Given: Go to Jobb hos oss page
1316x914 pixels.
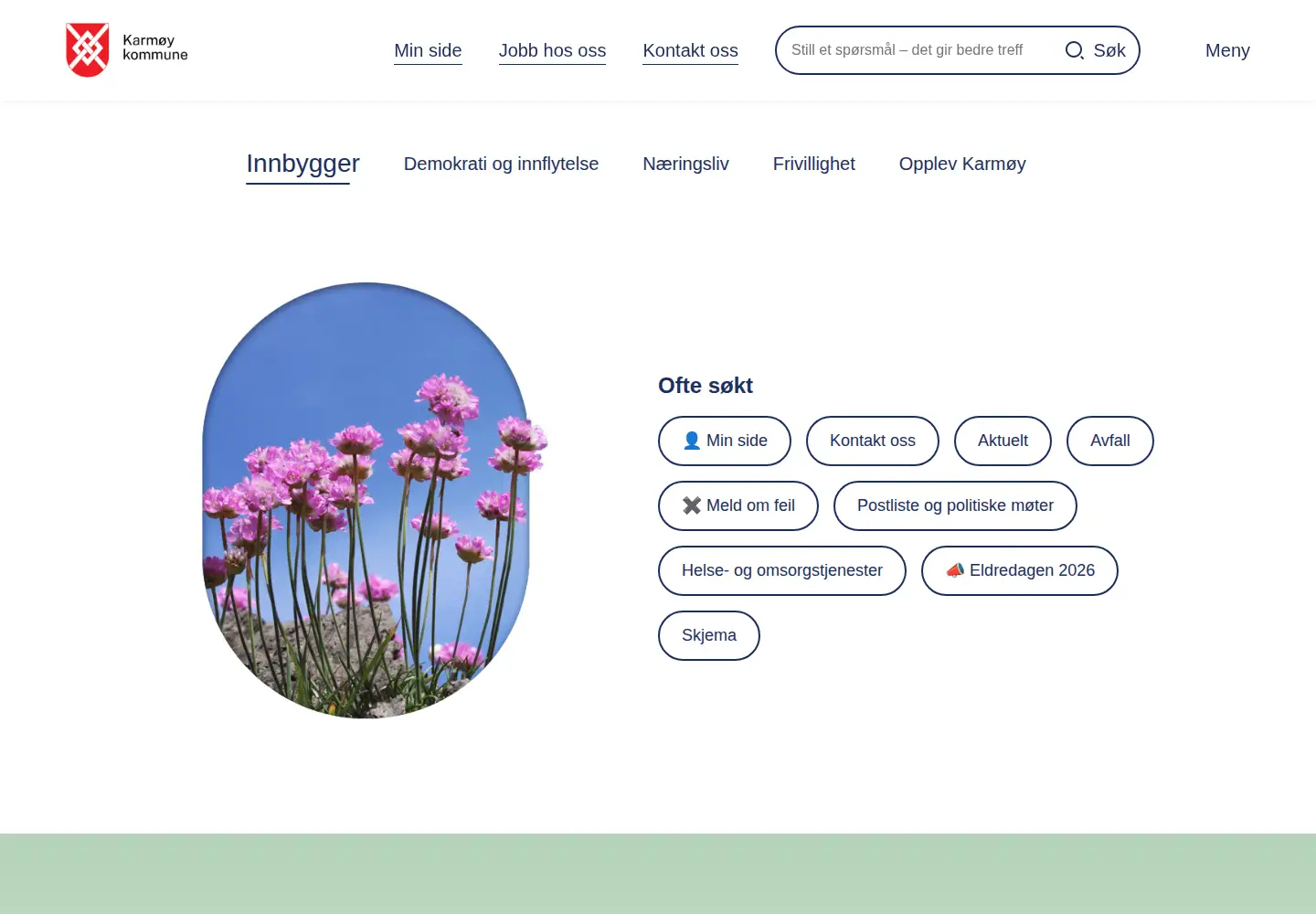Looking at the screenshot, I should tap(552, 50).
